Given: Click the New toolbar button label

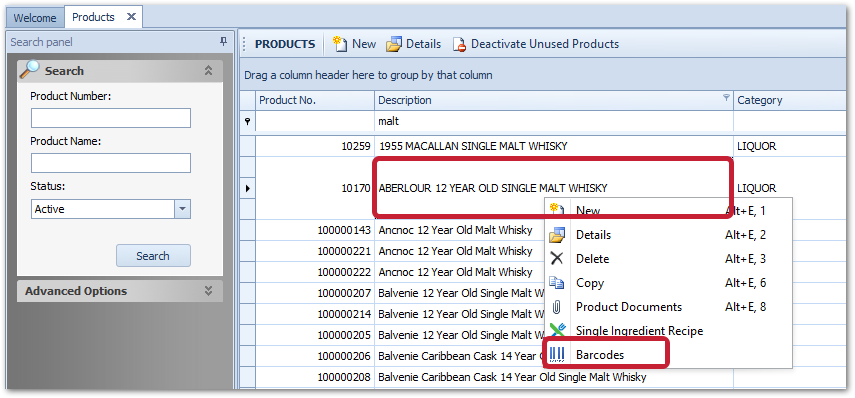Looking at the screenshot, I should [x=364, y=44].
